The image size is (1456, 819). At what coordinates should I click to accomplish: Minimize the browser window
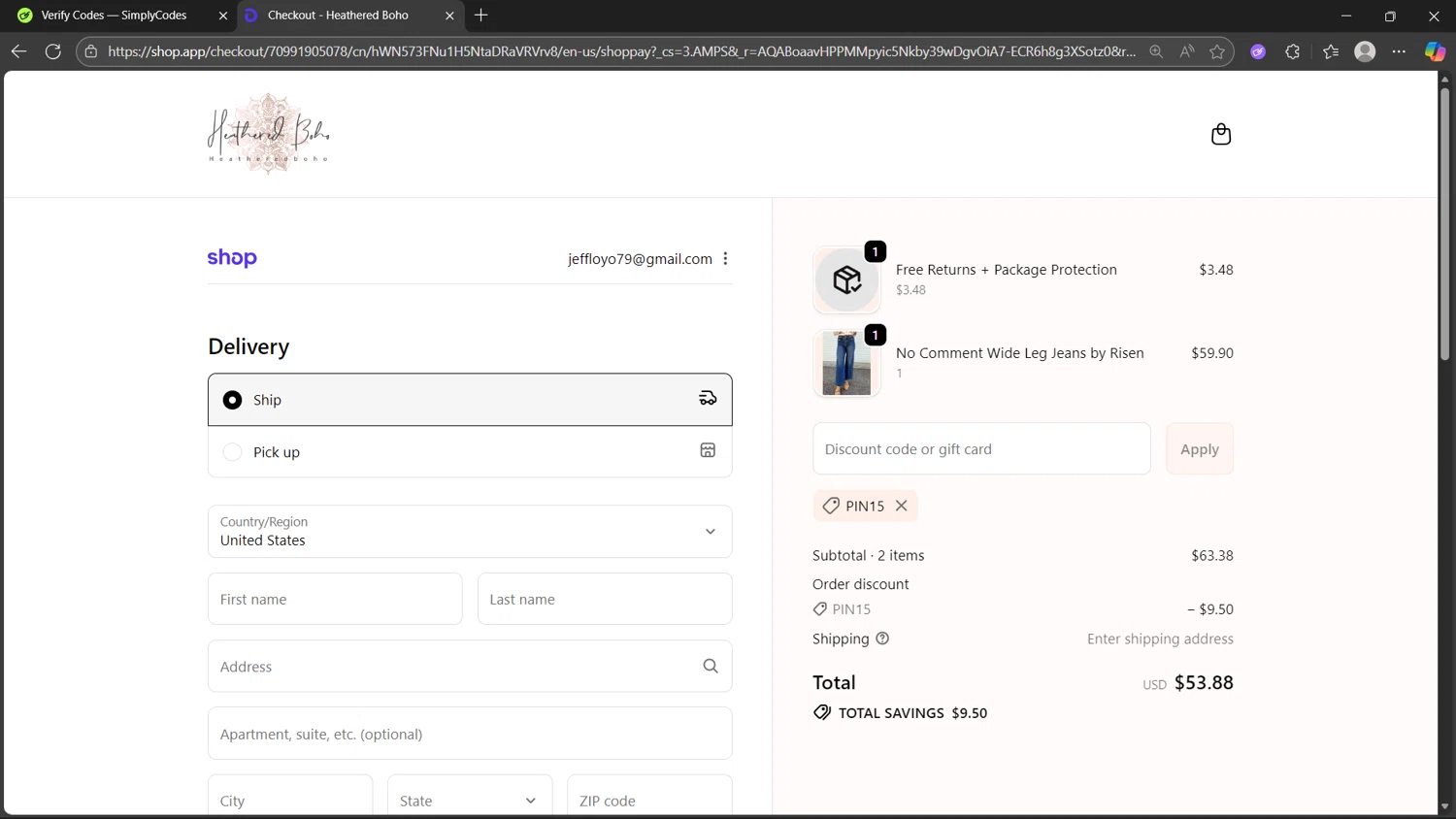coord(1346,16)
